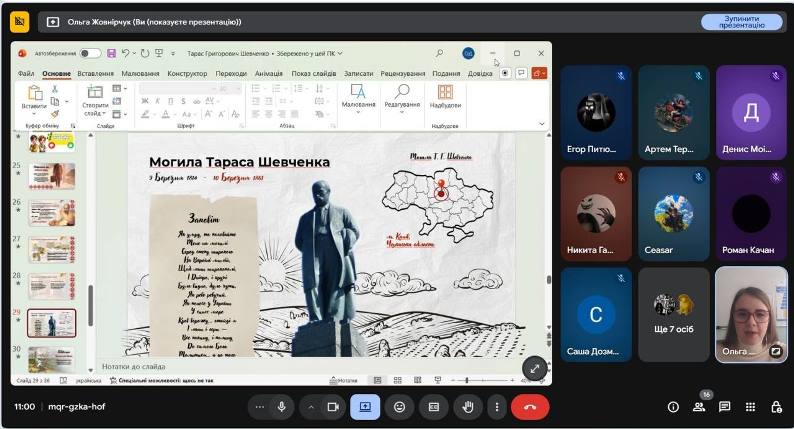
Task: Expand audio options arrow beside camera
Action: click(x=311, y=407)
